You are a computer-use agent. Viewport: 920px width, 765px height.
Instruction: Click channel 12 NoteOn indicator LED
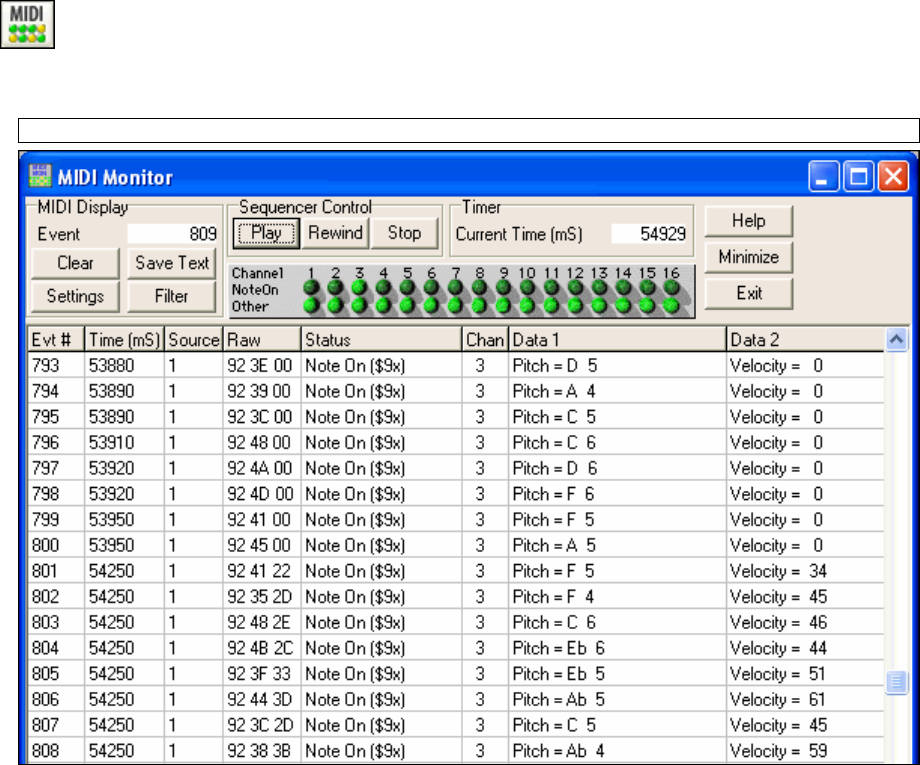[x=575, y=287]
